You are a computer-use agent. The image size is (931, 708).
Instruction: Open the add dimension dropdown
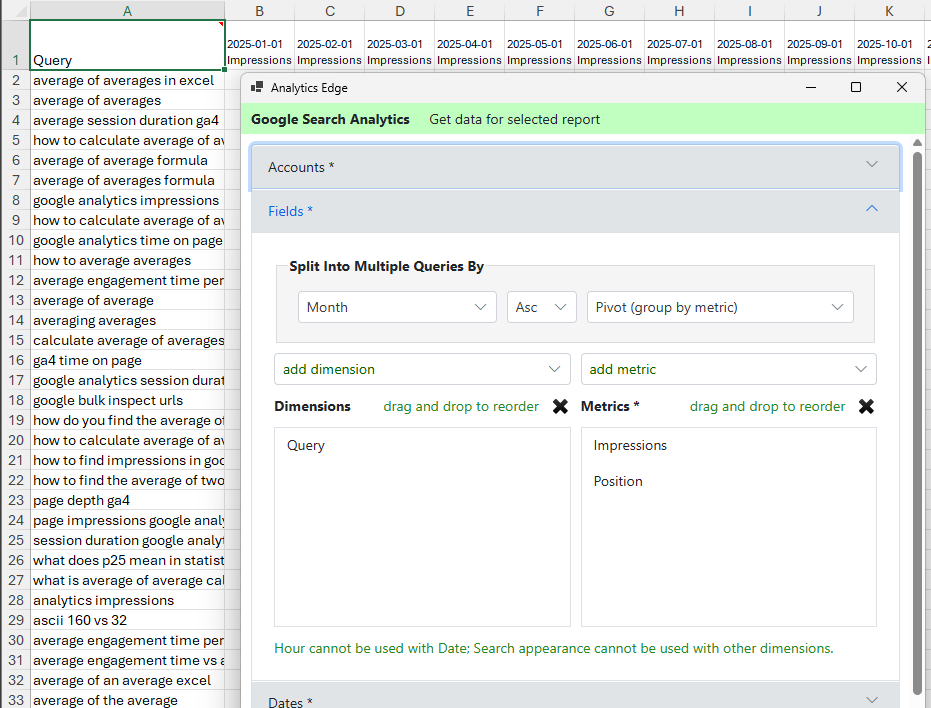[x=422, y=369]
